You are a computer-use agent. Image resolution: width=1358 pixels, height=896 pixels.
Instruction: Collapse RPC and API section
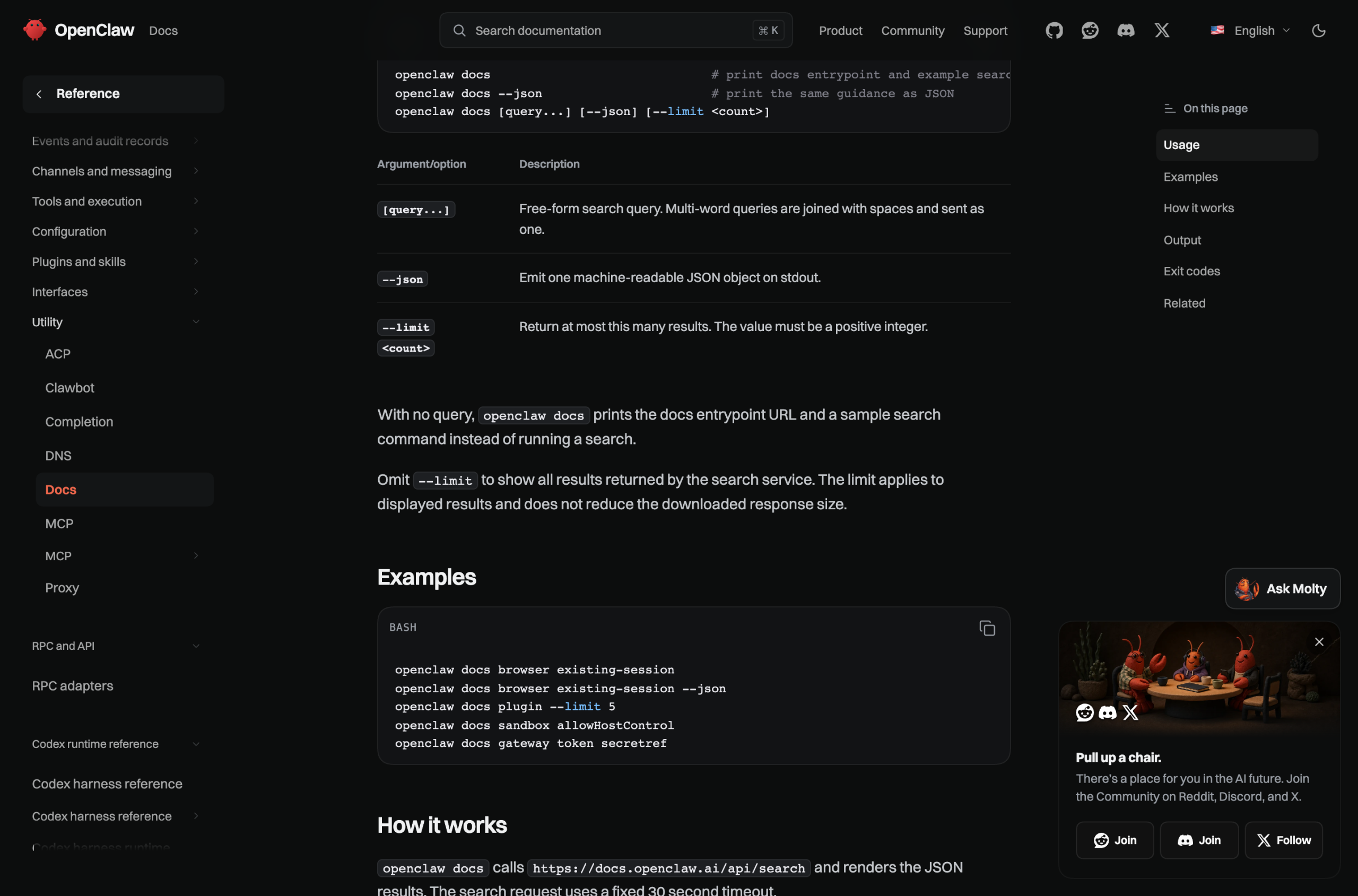(116, 646)
